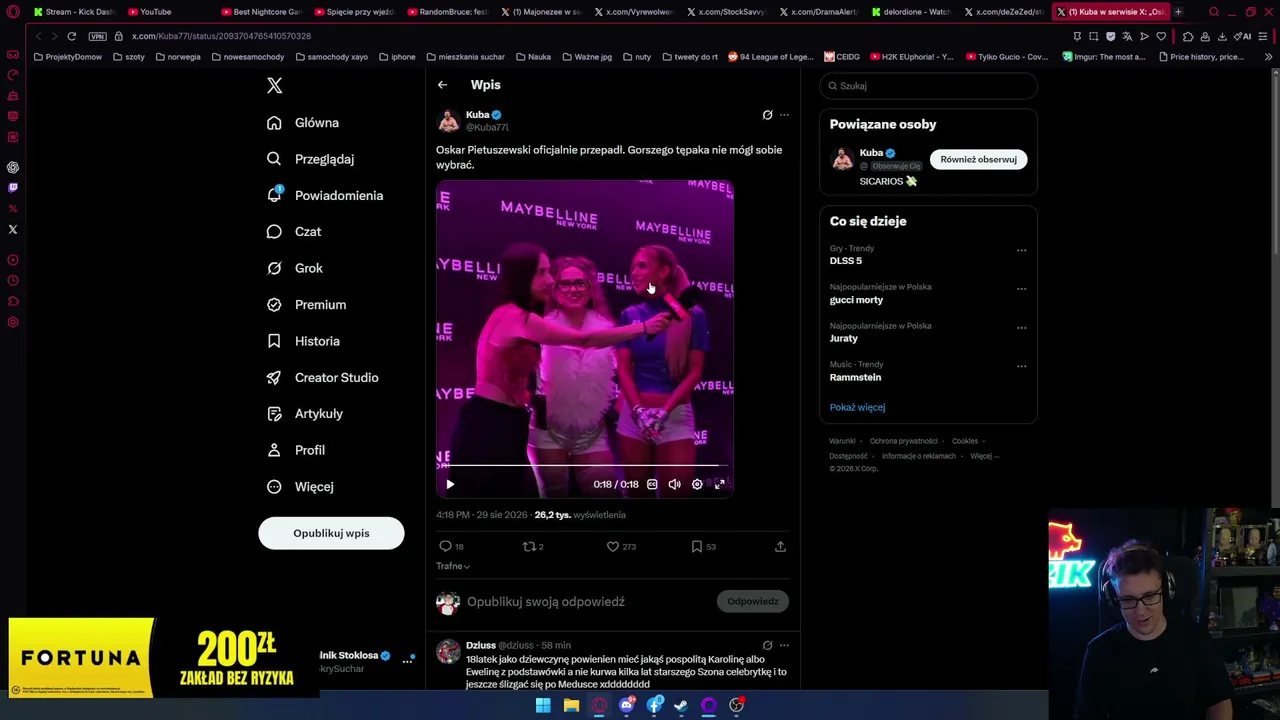Ask Grok about Kuba's post
Viewport: 1280px width, 720px height.
767,115
